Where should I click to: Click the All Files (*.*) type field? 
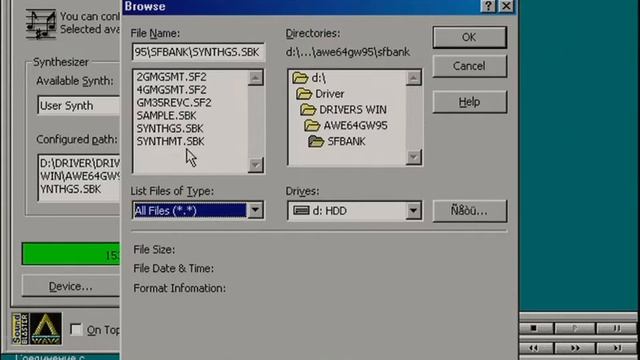[x=190, y=211]
